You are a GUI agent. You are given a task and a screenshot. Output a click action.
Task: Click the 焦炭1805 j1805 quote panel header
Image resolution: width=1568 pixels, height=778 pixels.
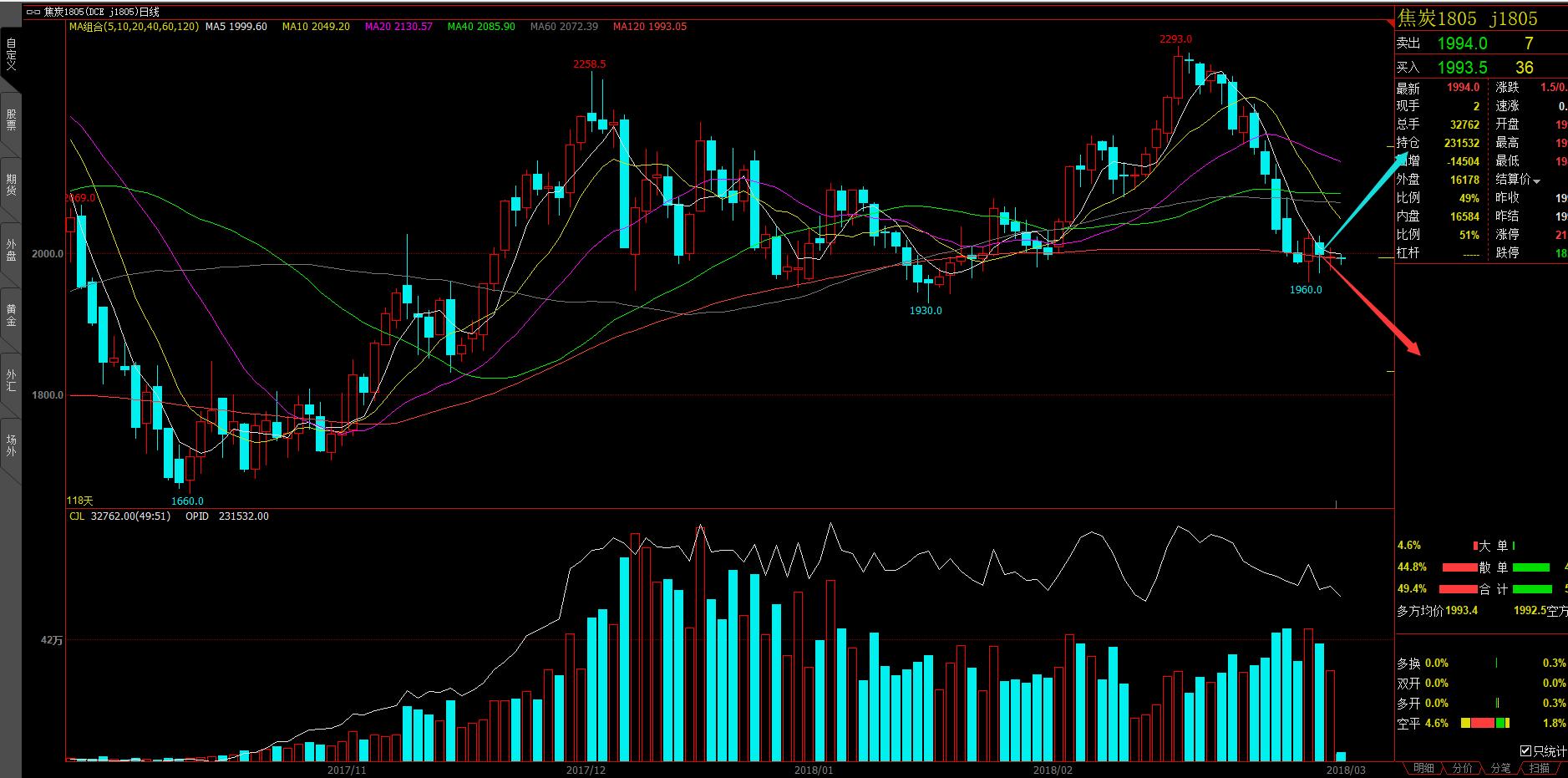coord(1467,18)
